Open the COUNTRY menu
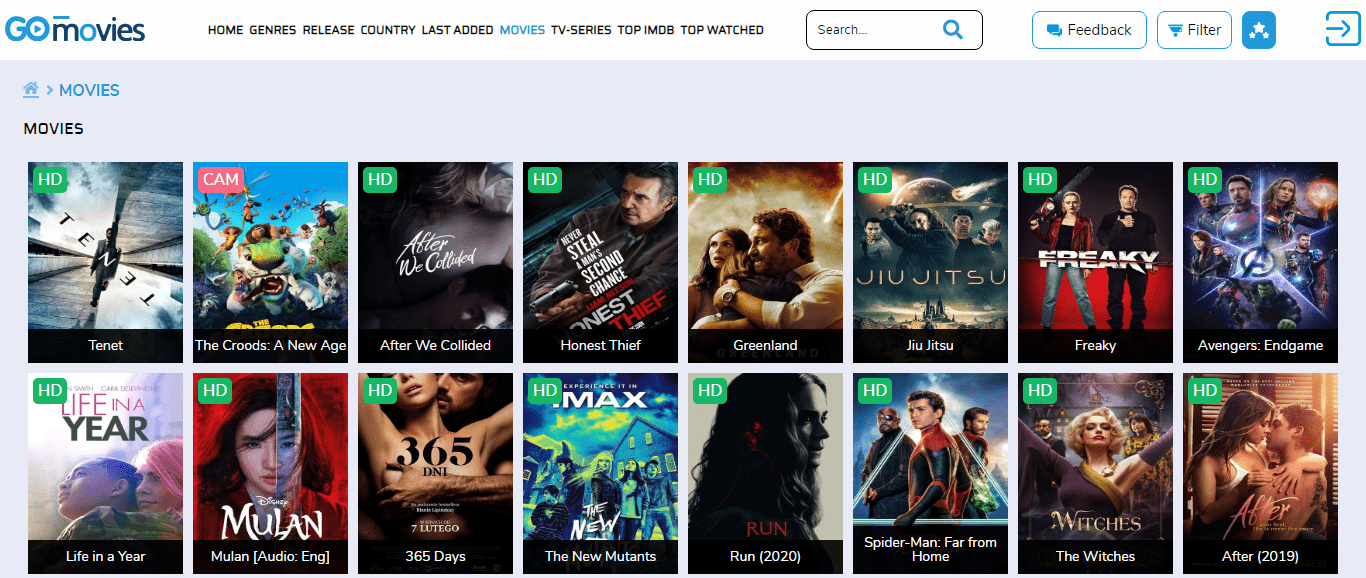 coord(388,30)
